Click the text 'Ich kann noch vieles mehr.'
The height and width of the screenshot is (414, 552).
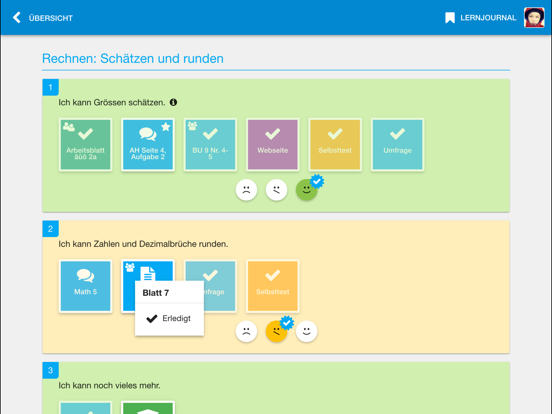coord(109,385)
